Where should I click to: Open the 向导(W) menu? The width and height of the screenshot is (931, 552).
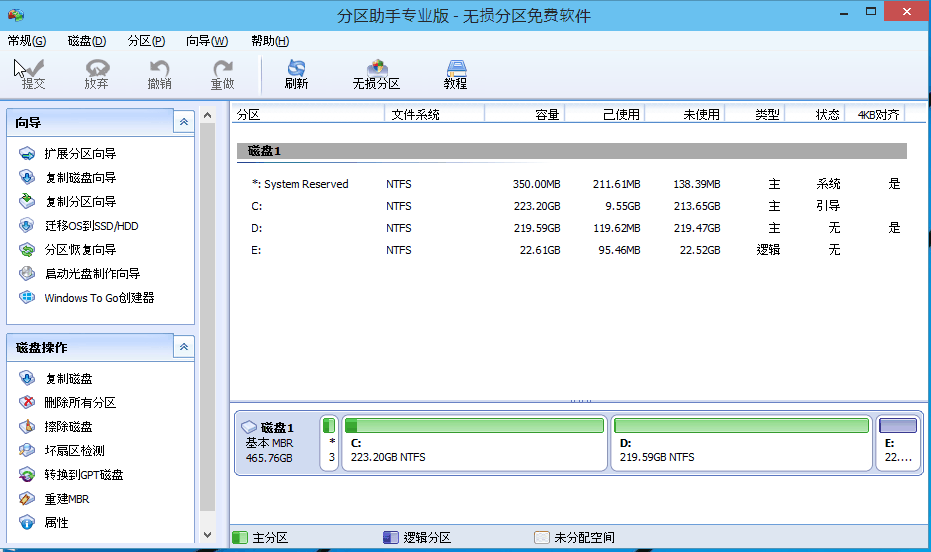tap(207, 41)
